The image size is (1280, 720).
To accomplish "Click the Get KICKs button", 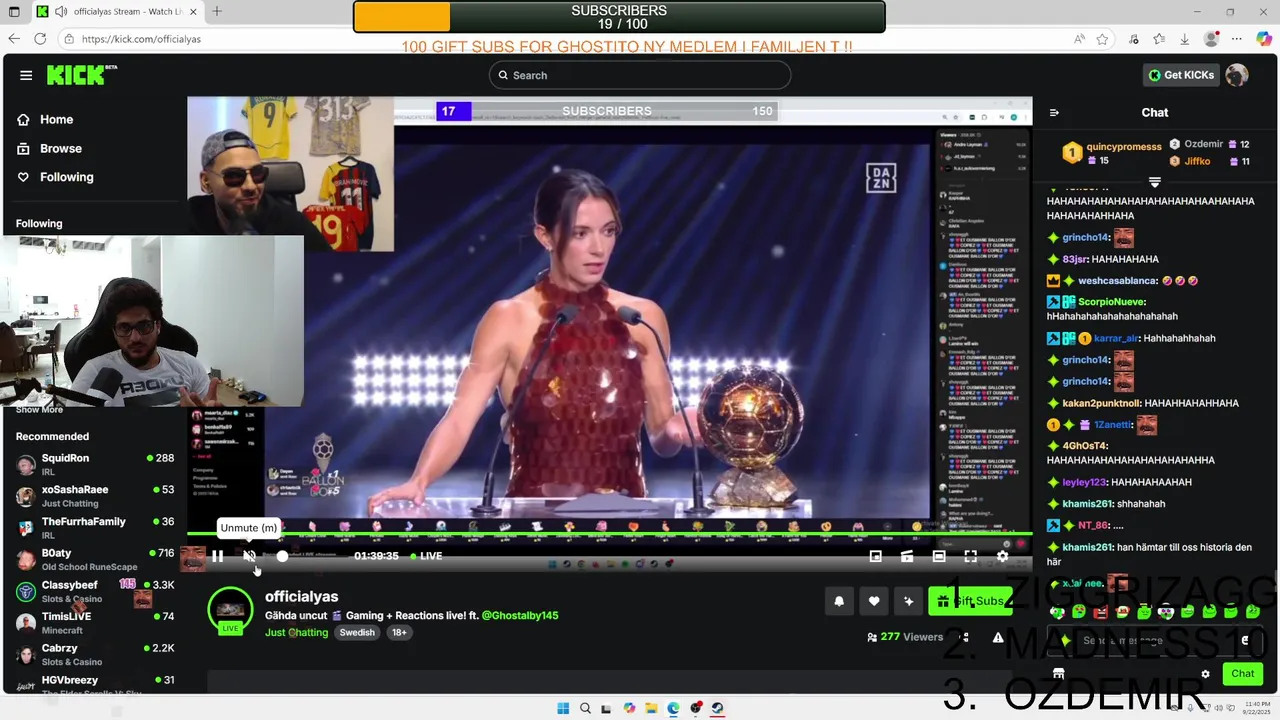I will click(x=1181, y=75).
